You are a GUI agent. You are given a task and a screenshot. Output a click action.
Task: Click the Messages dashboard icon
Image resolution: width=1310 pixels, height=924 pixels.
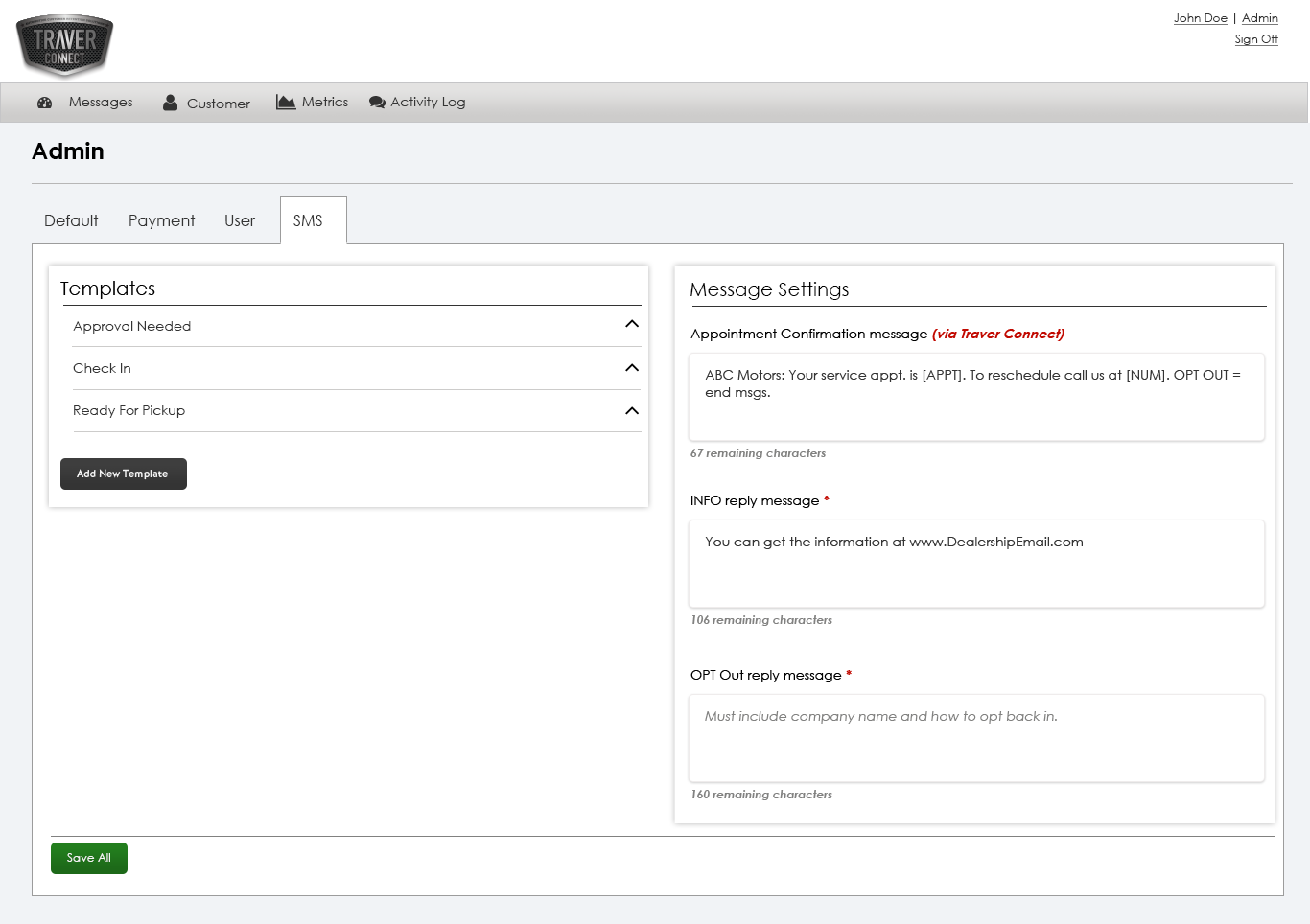[x=44, y=103]
